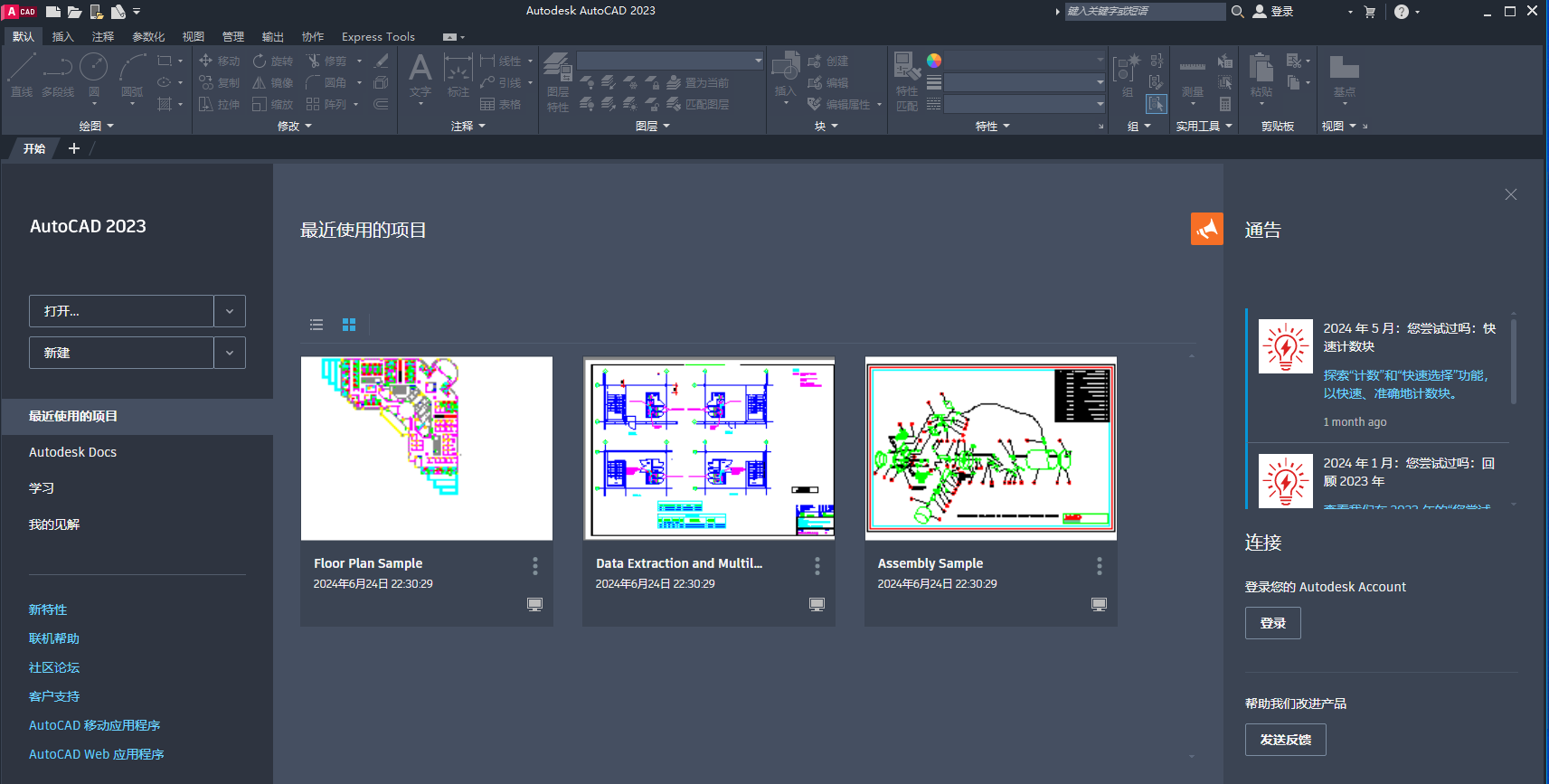The image size is (1549, 784).
Task: Click the Group (组) icon
Action: (x=1127, y=74)
